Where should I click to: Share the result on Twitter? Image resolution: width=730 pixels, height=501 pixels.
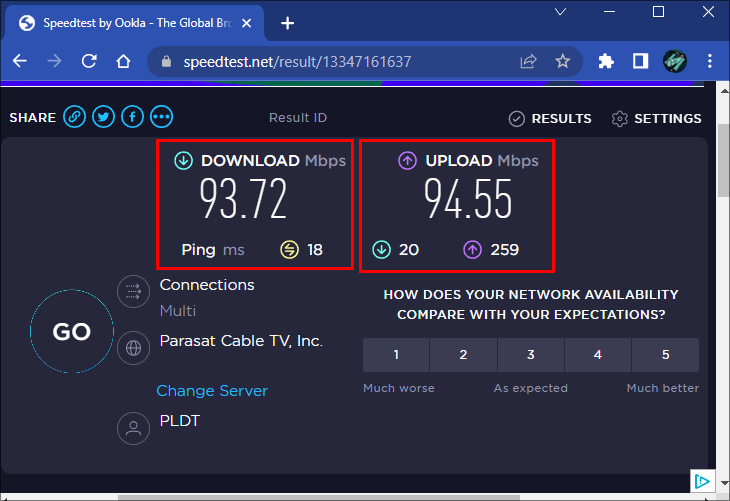pos(103,117)
